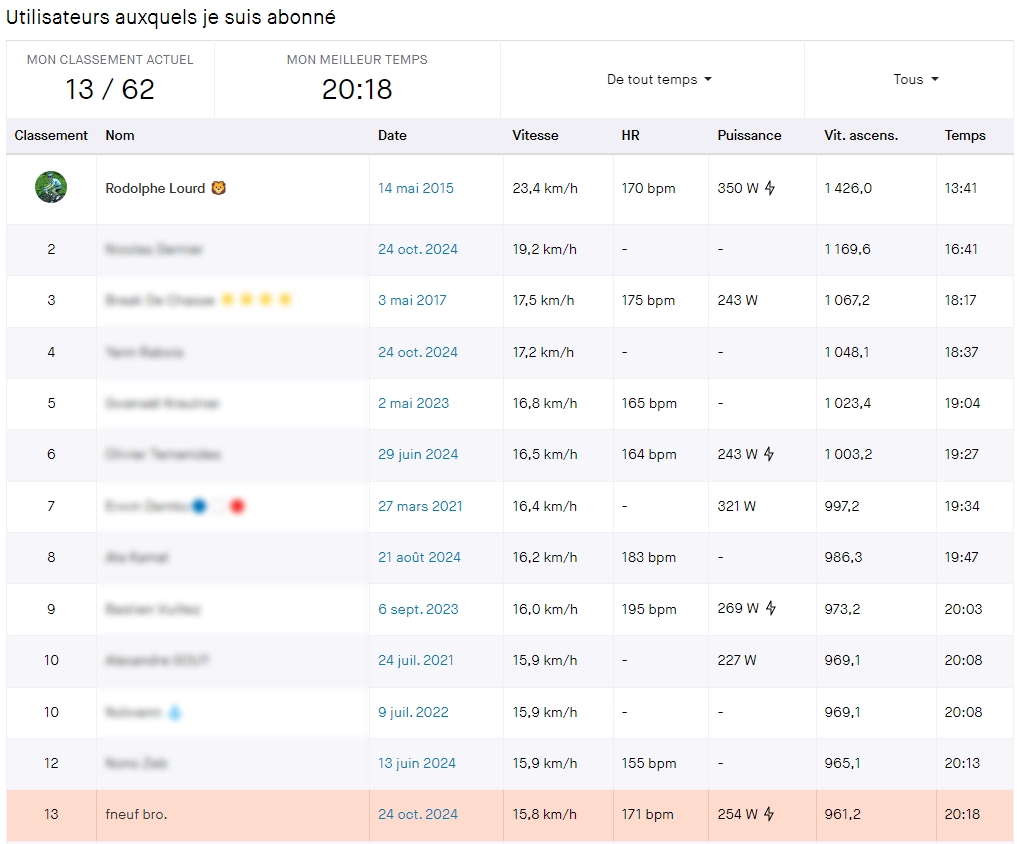Click the 18:17 time cell
This screenshot has width=1017, height=844.
960,300
